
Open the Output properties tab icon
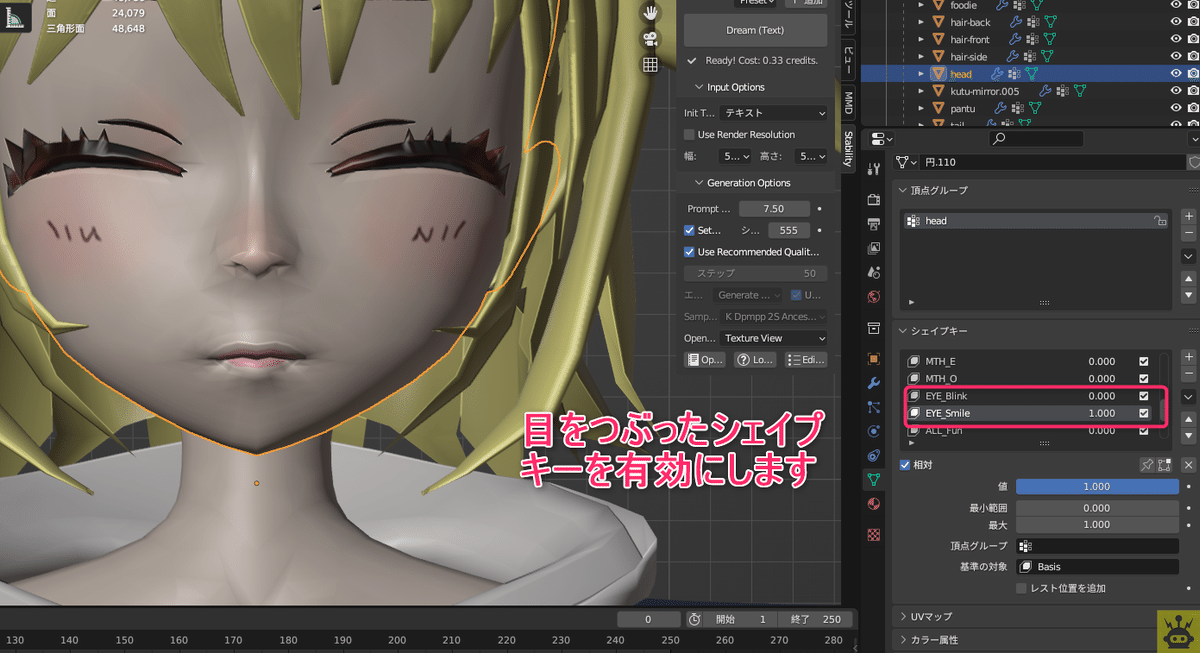(x=874, y=223)
